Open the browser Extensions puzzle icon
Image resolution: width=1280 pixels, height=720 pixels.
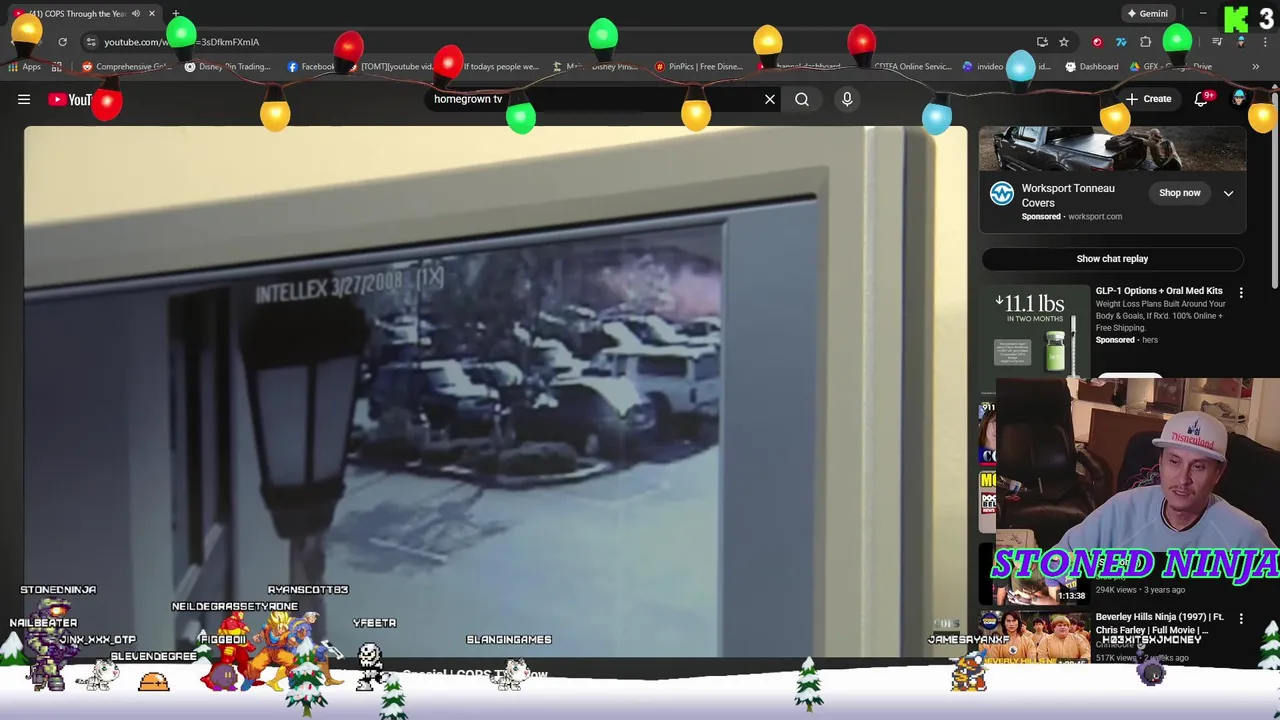(x=1146, y=42)
